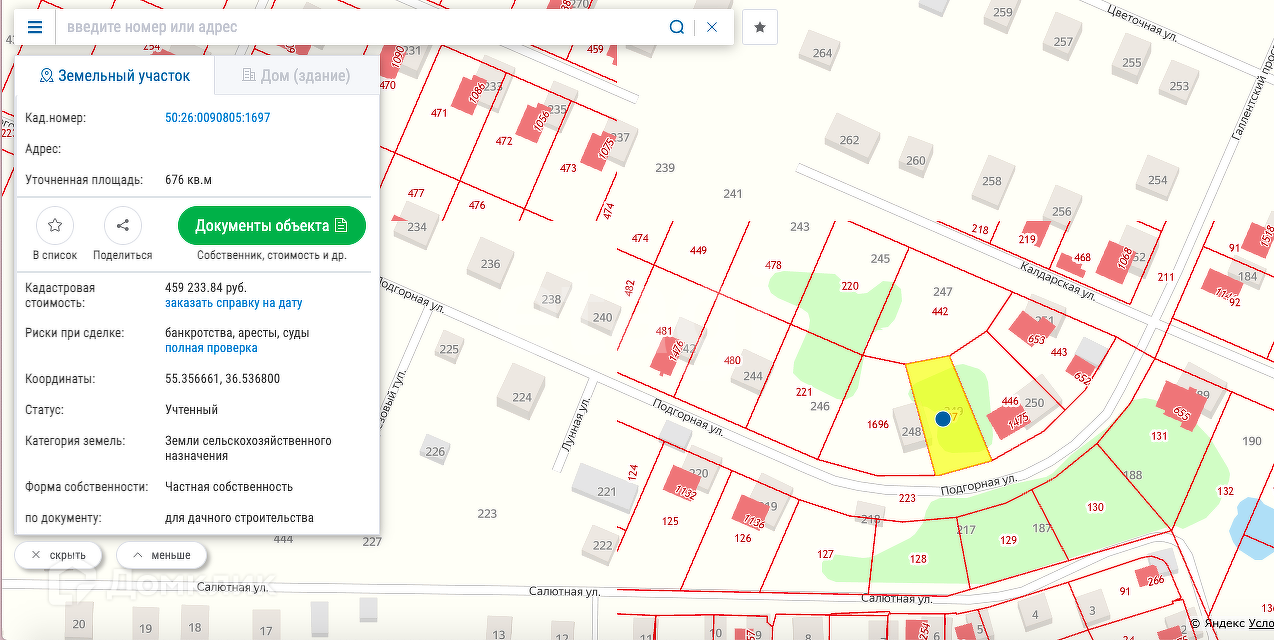This screenshot has width=1274, height=640.
Task: Select parcel 442 on map
Action: coord(939,311)
